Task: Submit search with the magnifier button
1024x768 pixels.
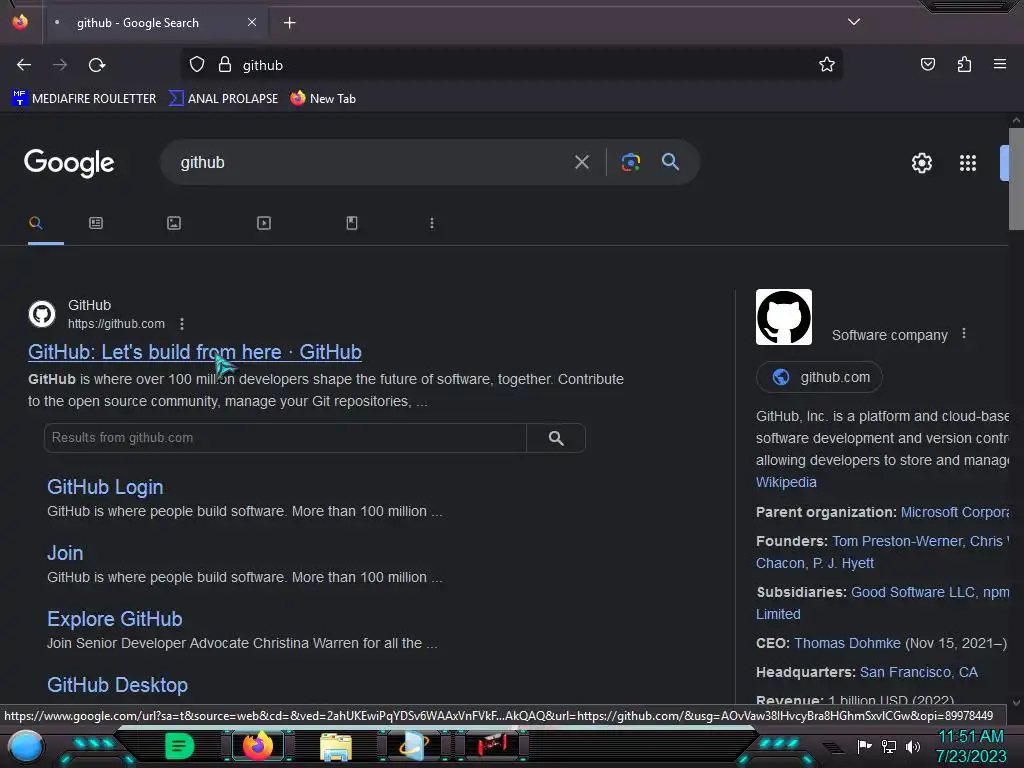Action: pyautogui.click(x=670, y=162)
